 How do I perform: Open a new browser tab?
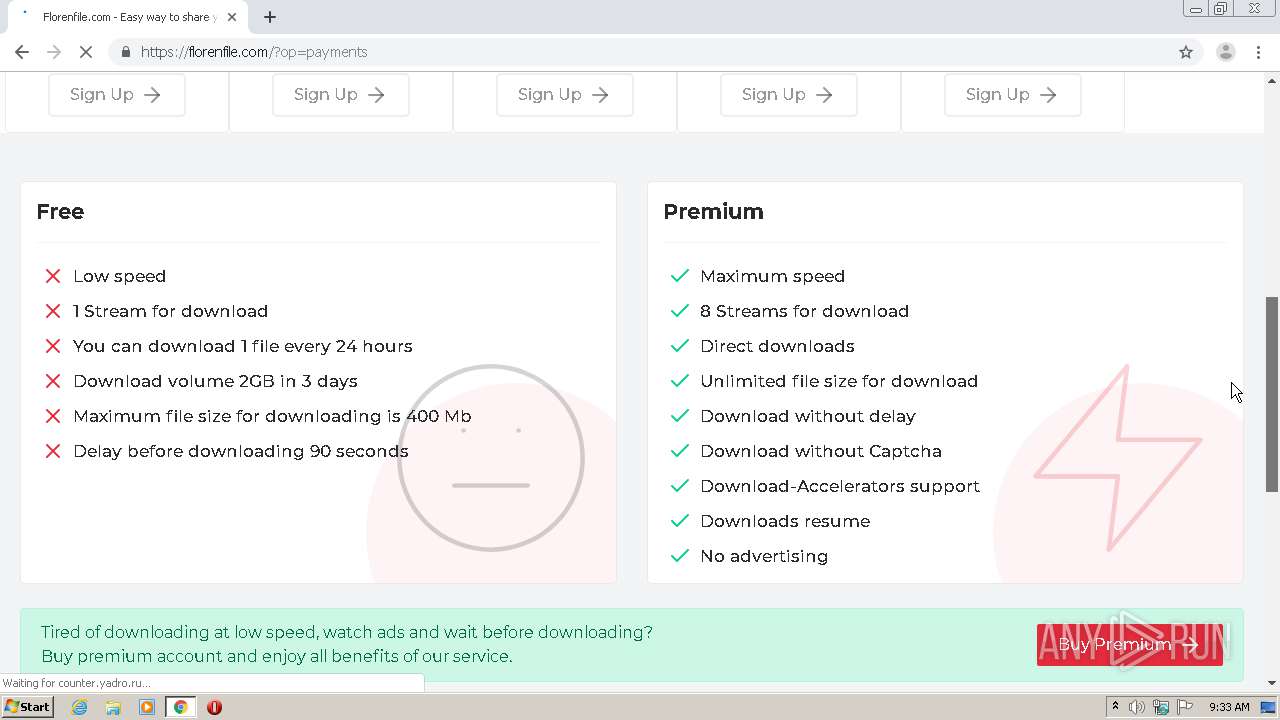click(x=270, y=17)
